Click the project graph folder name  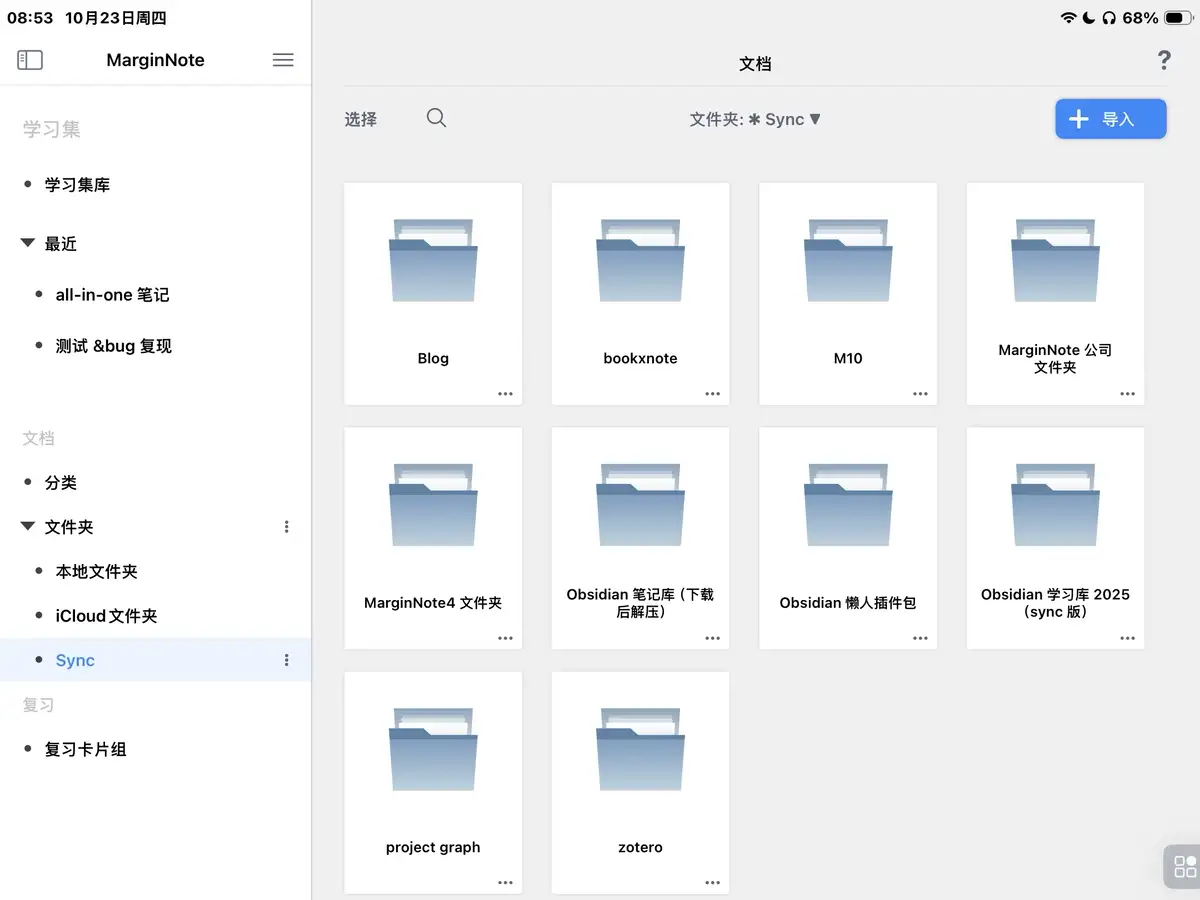tap(433, 847)
